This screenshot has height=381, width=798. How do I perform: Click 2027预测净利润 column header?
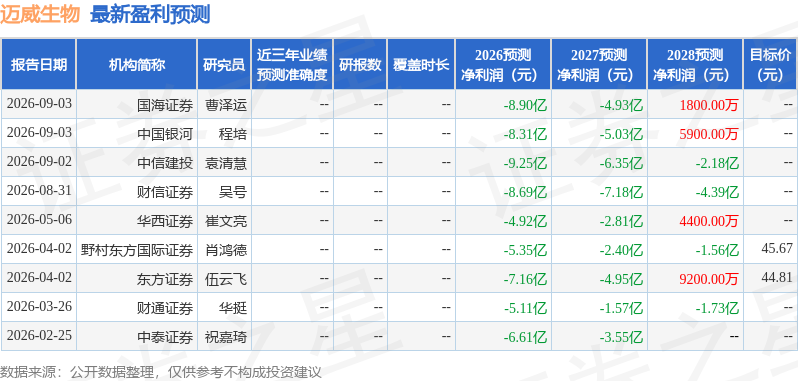click(599, 65)
